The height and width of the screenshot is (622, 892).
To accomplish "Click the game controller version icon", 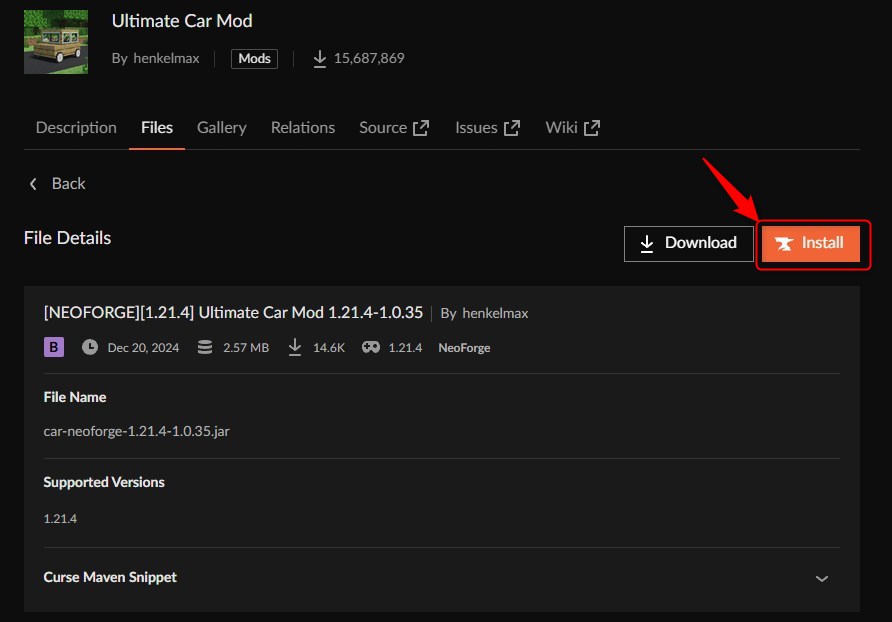I will click(x=371, y=347).
